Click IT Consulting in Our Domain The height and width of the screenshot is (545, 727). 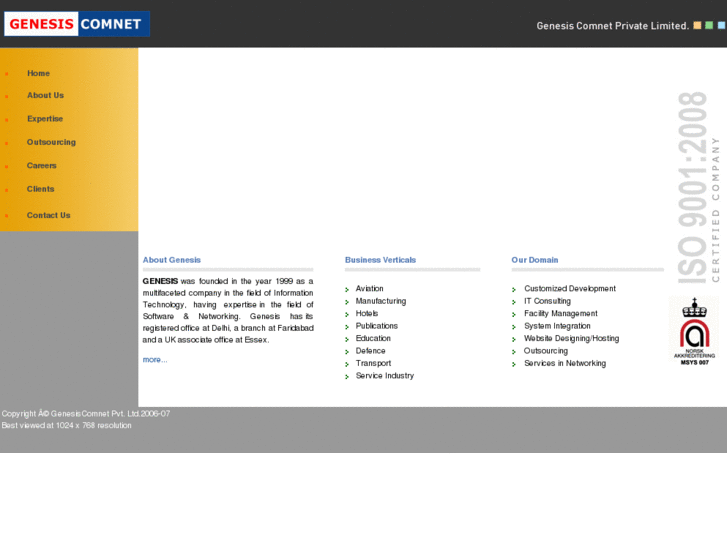[x=547, y=301]
